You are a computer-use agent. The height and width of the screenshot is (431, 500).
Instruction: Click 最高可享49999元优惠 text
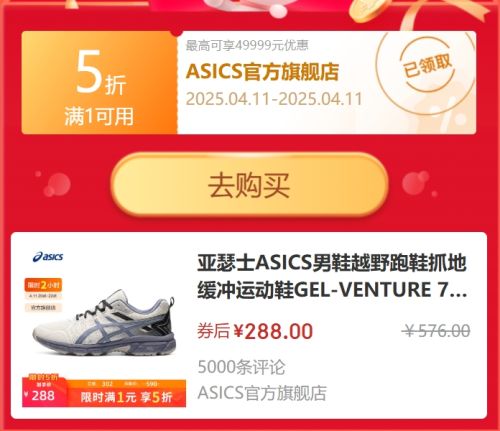click(247, 46)
